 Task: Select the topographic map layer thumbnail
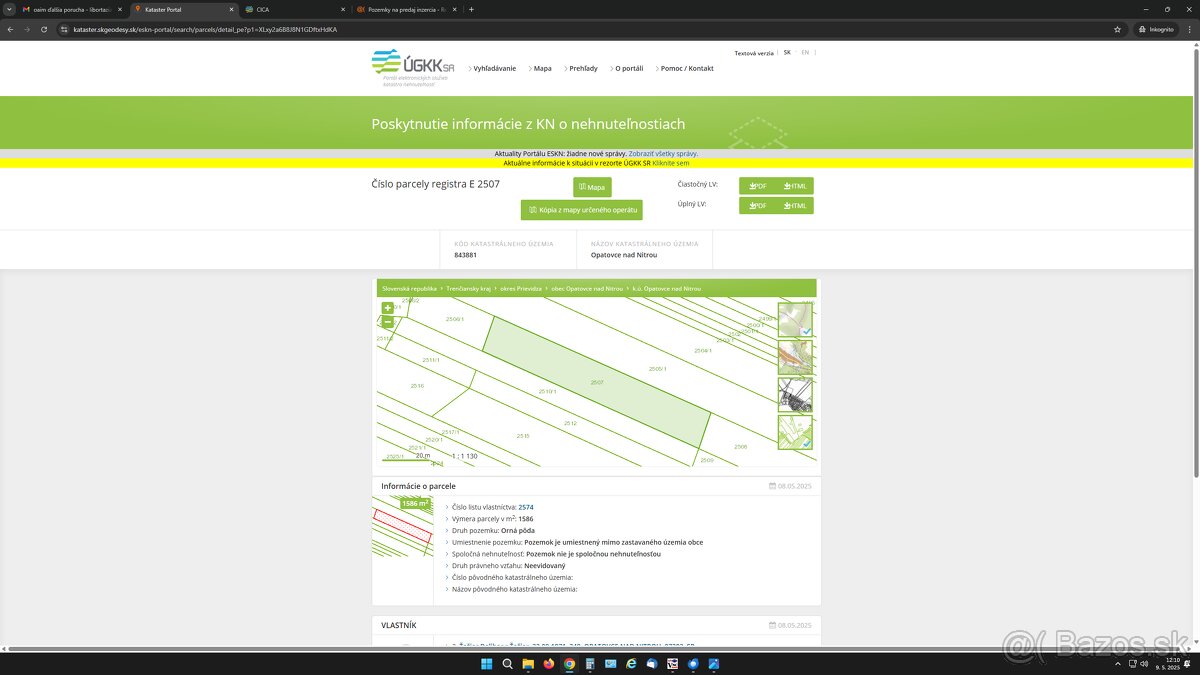pyautogui.click(x=795, y=357)
